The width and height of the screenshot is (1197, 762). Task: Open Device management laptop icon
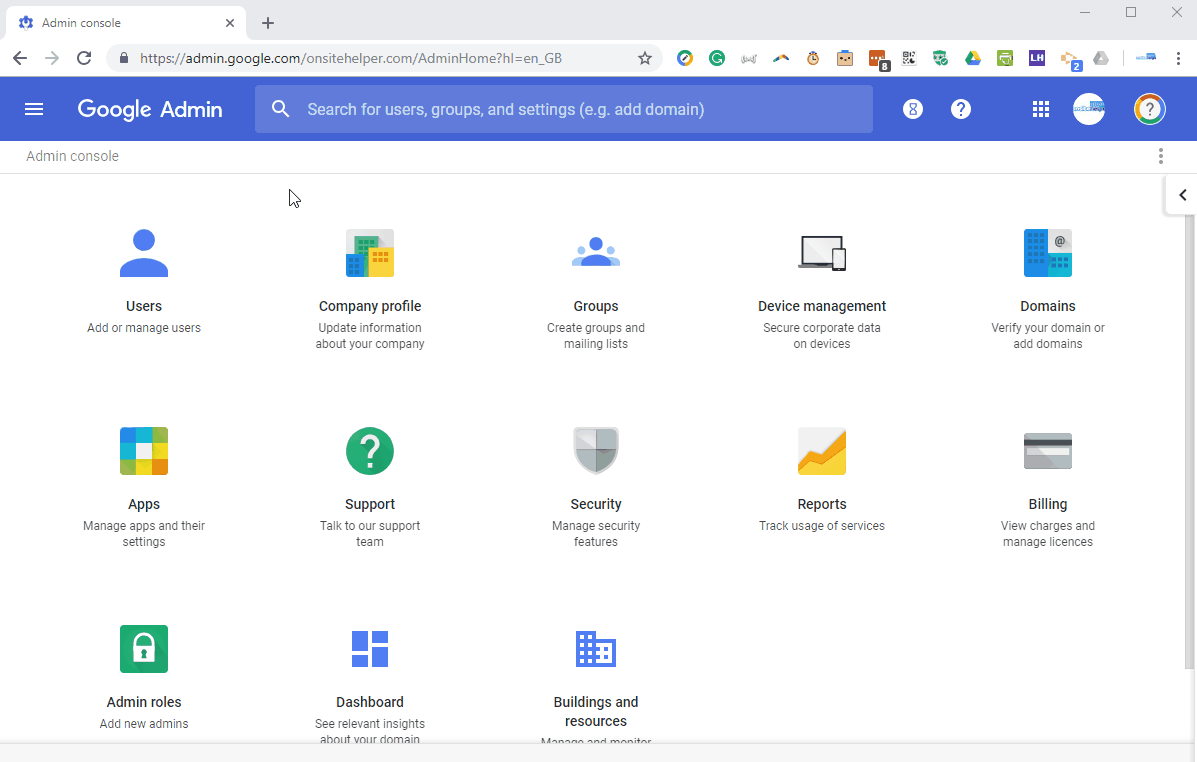tap(822, 253)
